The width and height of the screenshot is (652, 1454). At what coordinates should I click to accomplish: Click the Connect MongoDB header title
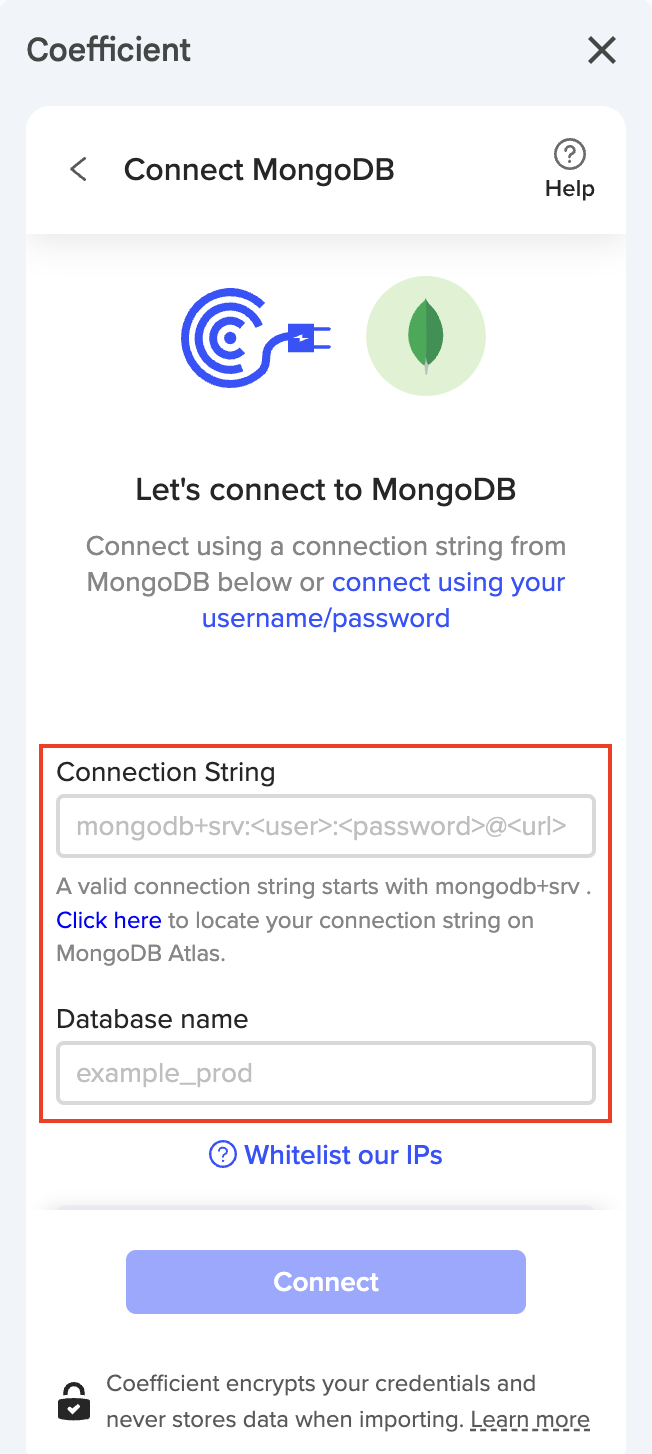tap(259, 170)
